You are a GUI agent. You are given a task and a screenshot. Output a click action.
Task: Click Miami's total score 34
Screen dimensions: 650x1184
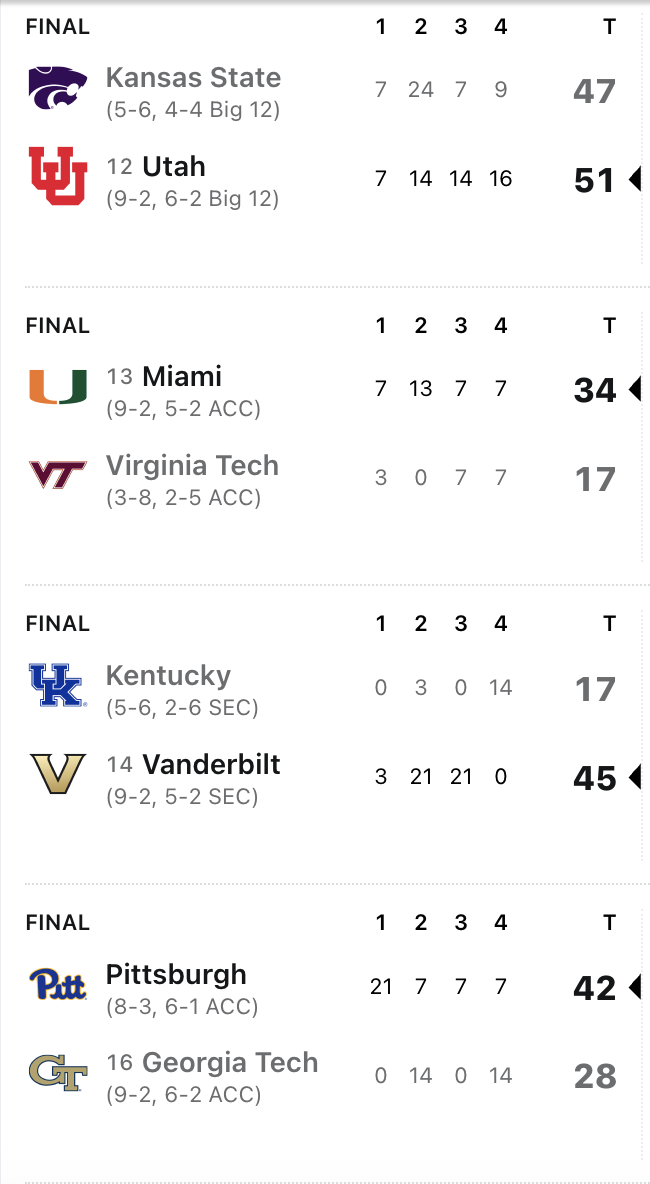(x=594, y=390)
